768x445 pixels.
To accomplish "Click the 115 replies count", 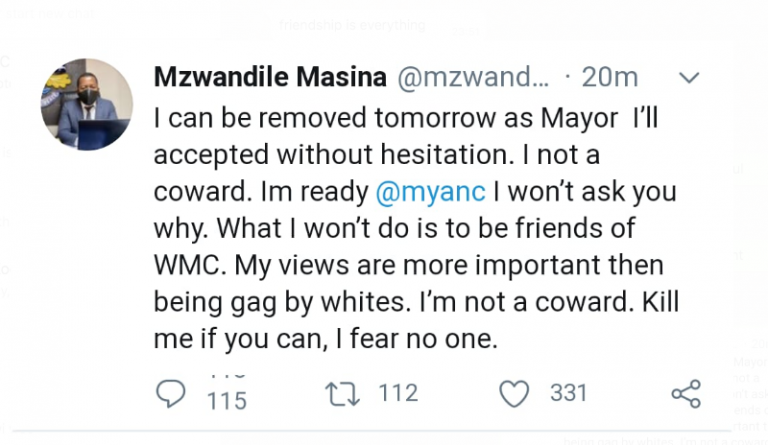I will point(226,400).
